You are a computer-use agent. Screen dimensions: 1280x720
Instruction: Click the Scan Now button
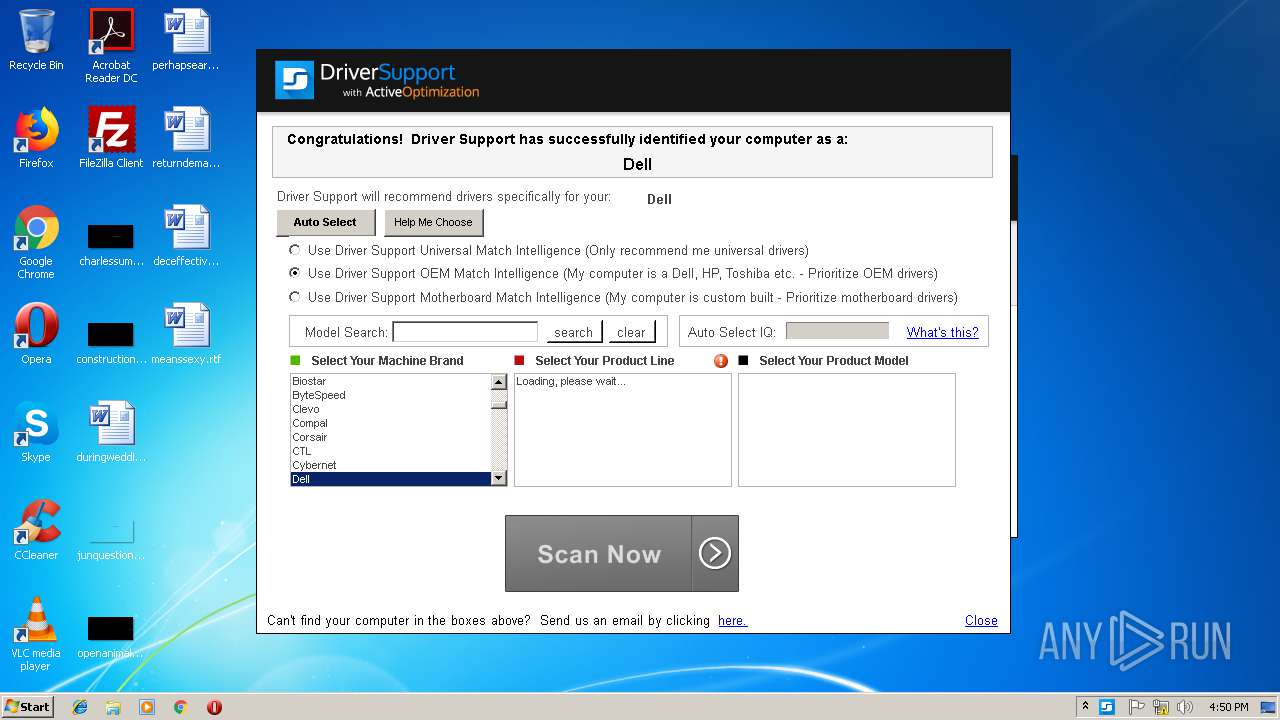621,554
